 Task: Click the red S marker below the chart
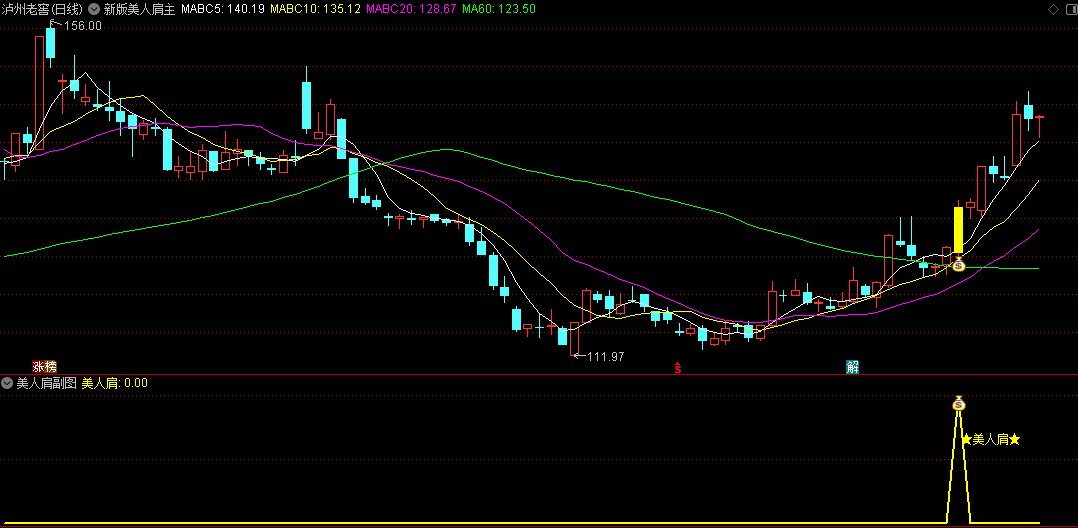click(x=678, y=368)
